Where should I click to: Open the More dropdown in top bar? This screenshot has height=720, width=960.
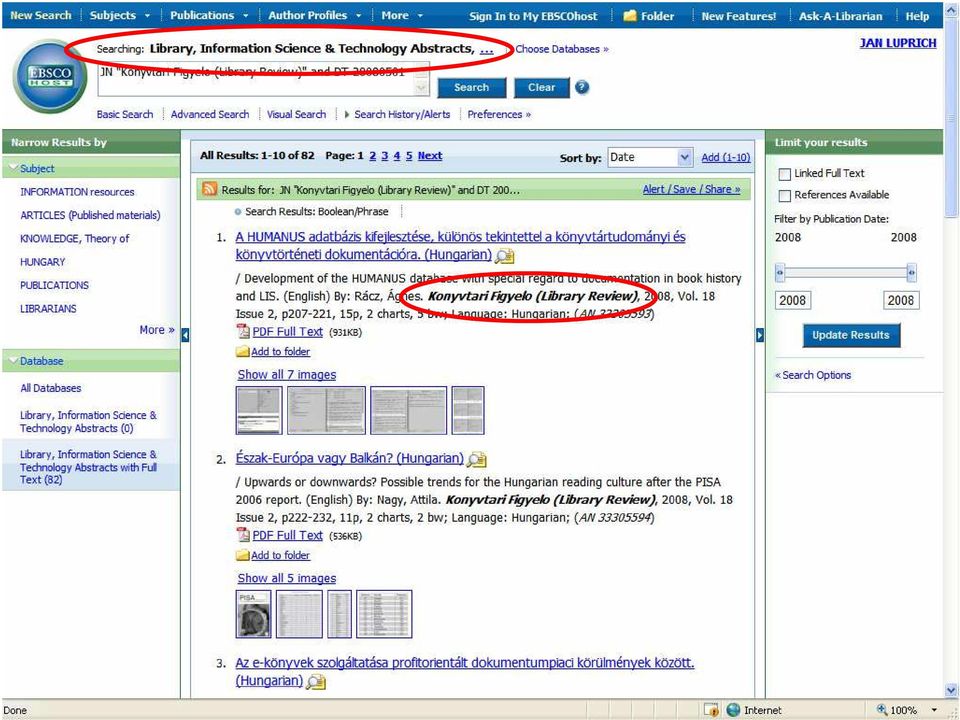click(x=402, y=16)
